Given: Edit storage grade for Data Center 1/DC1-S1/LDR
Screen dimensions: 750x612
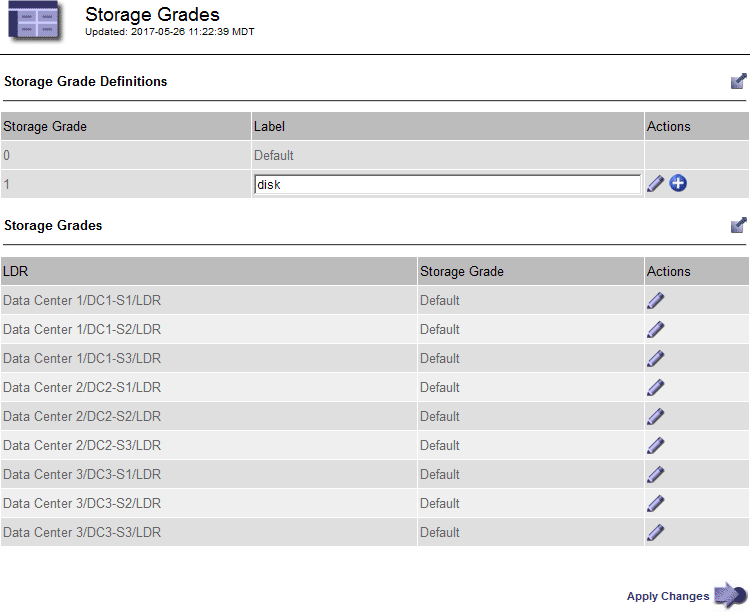Looking at the screenshot, I should point(655,301).
